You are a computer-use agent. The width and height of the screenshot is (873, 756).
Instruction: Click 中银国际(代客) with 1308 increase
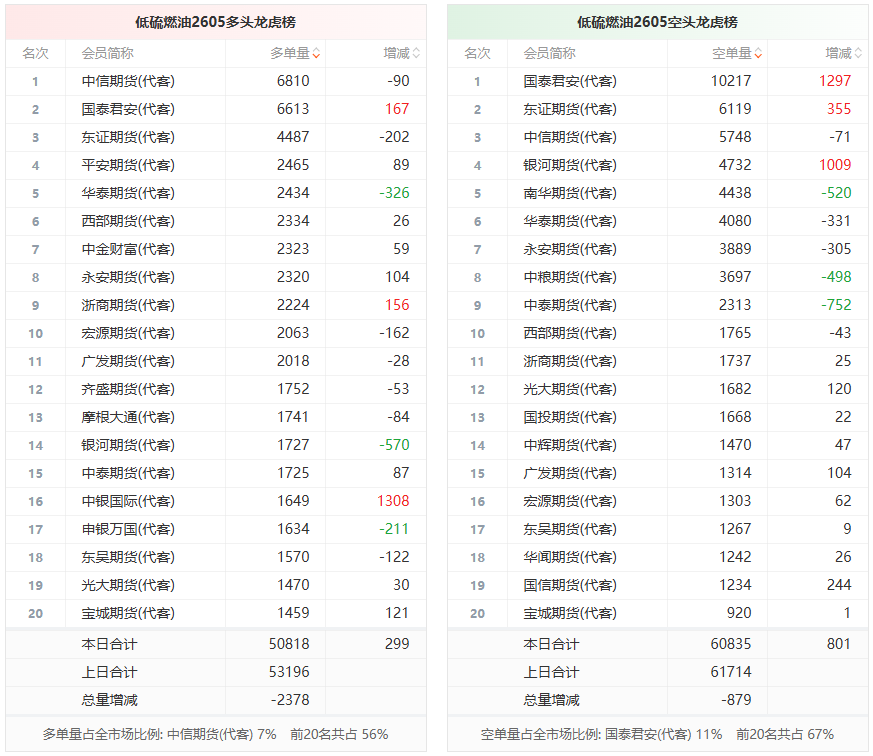click(128, 501)
